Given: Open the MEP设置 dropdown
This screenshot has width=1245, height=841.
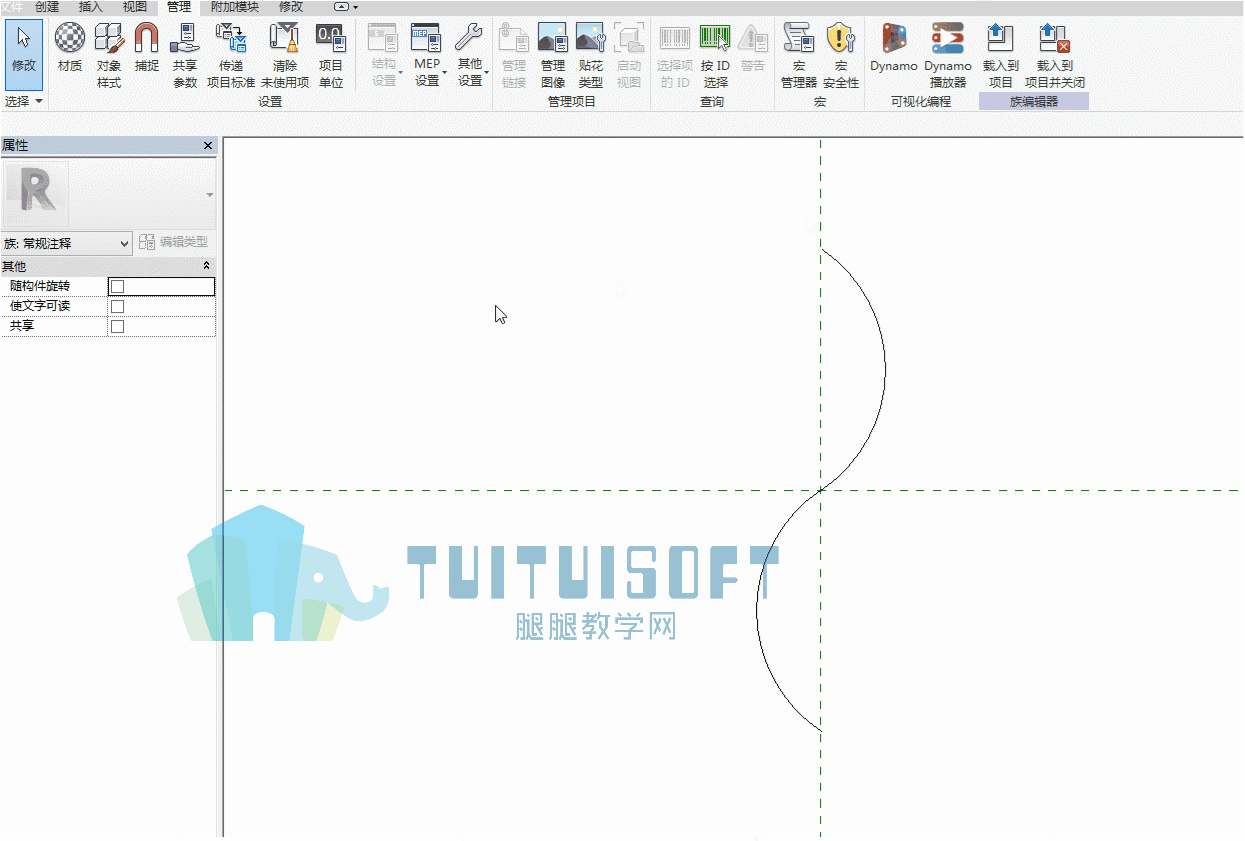Looking at the screenshot, I should pyautogui.click(x=427, y=55).
